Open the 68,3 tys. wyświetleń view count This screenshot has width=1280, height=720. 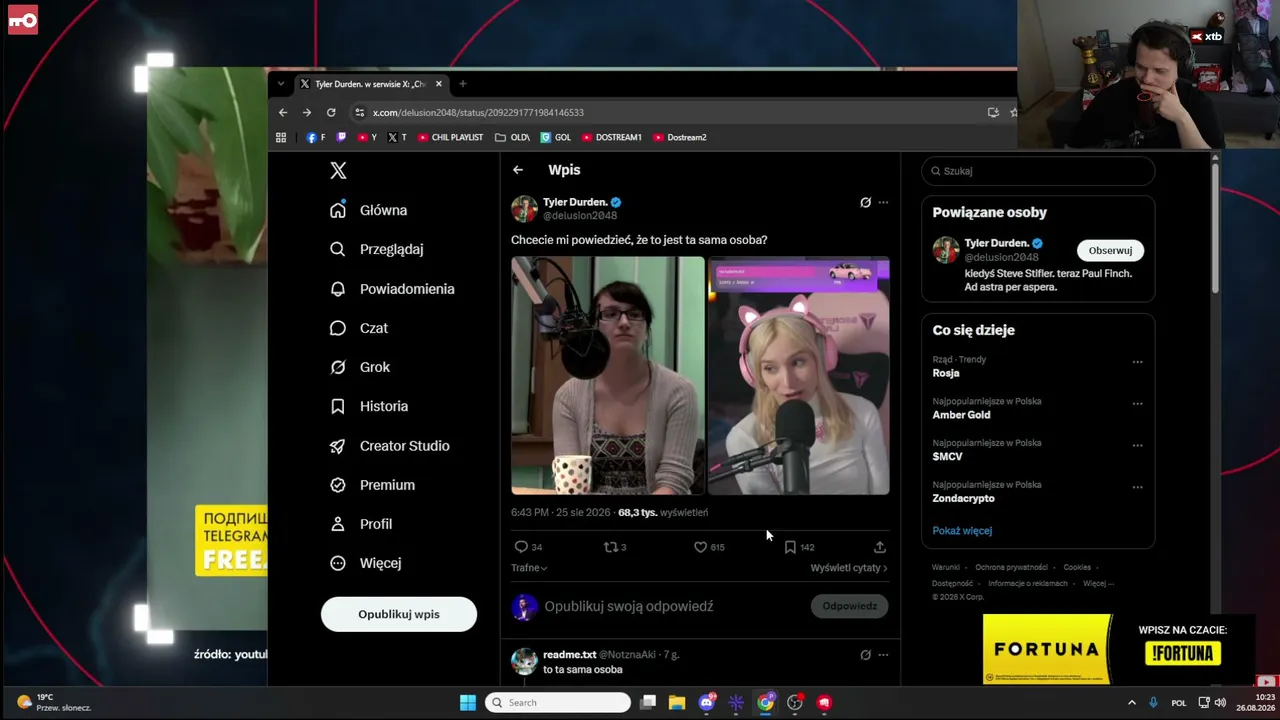(663, 513)
